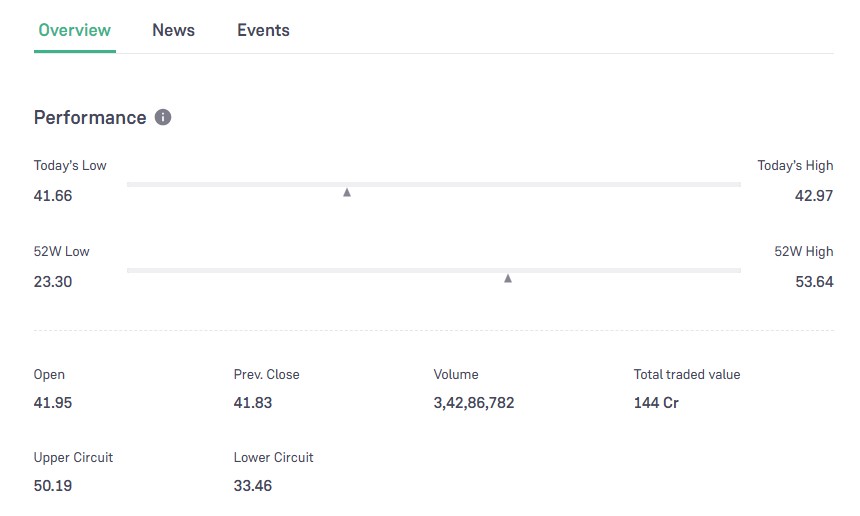Screen dimensions: 860x516
Task: Select the Overview tab
Action: pyautogui.click(x=74, y=30)
